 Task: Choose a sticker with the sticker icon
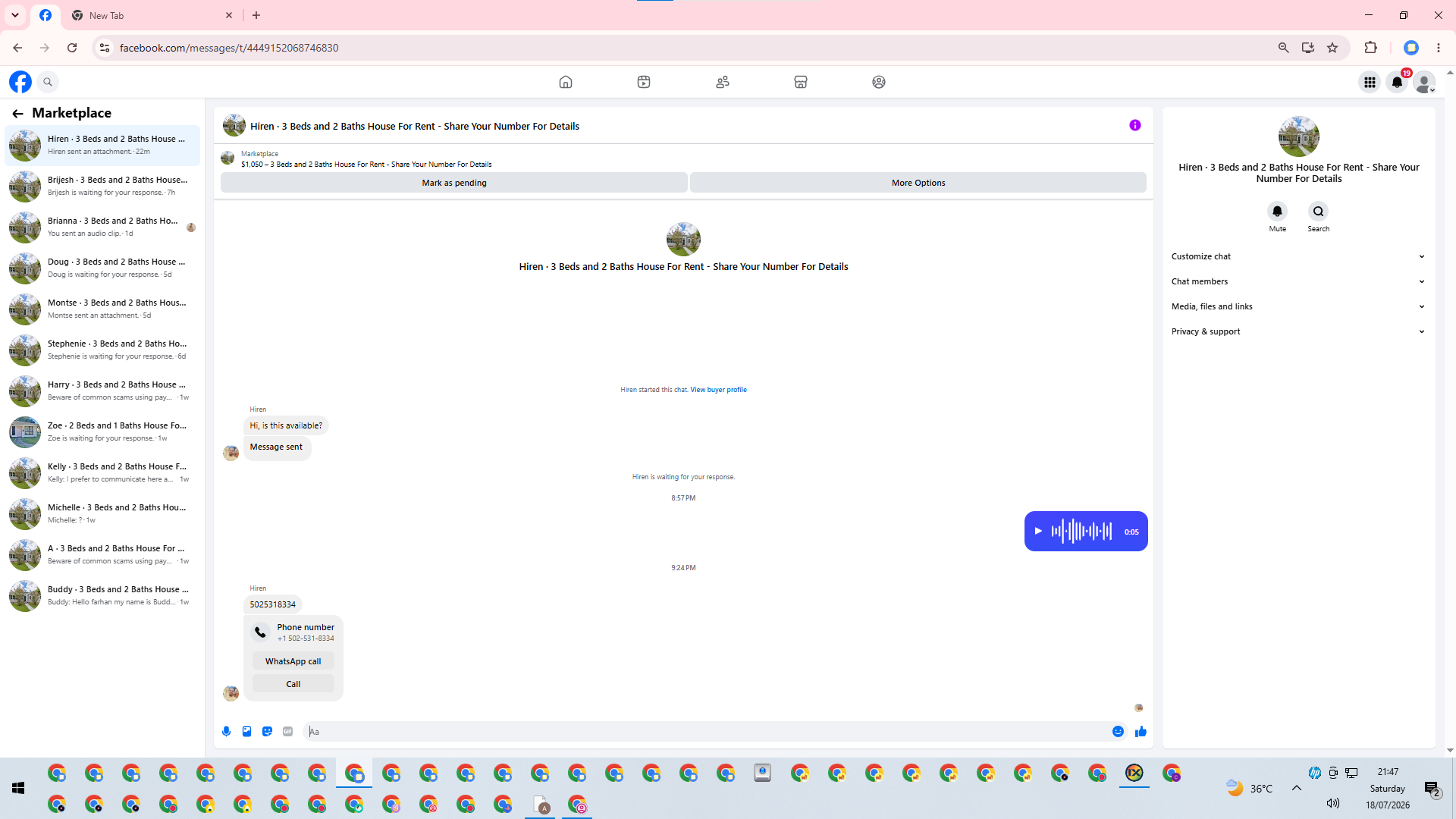point(267,732)
